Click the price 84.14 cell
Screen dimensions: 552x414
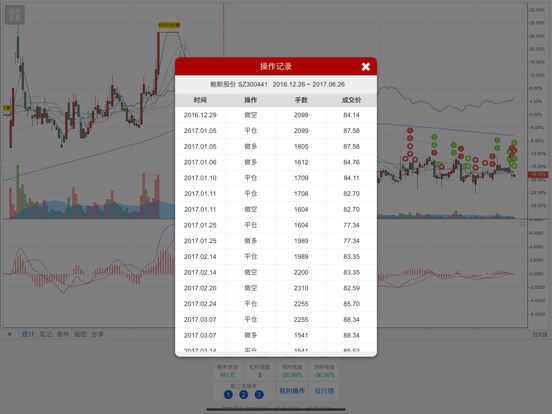point(351,115)
